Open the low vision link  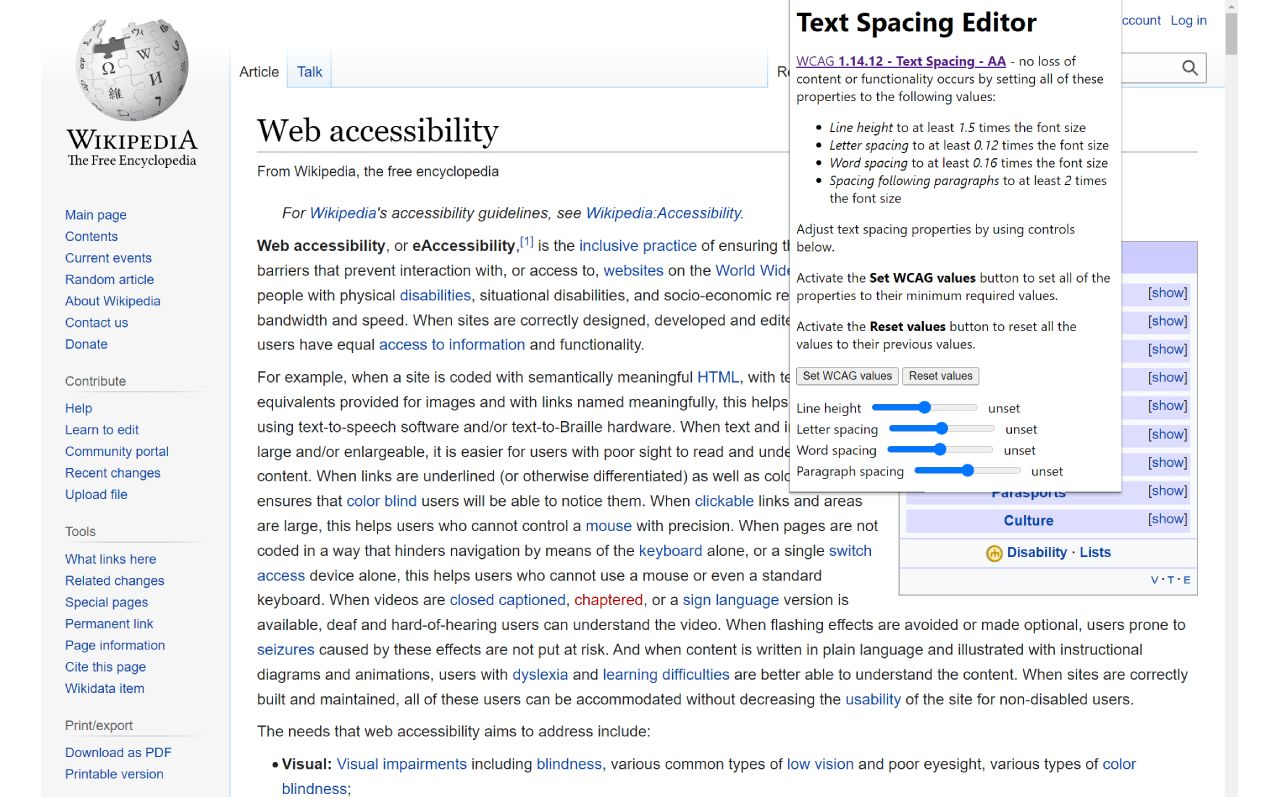click(x=820, y=764)
